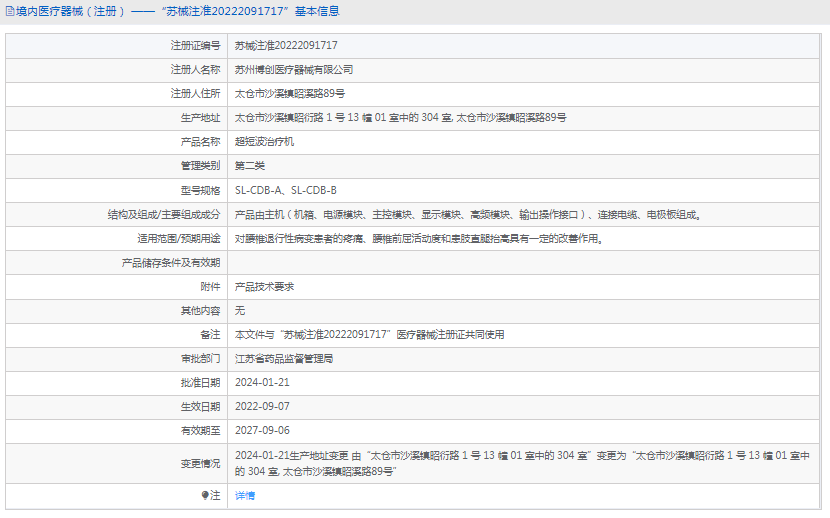Select the intended use text starting 对腰椎退行性病变

[419, 239]
